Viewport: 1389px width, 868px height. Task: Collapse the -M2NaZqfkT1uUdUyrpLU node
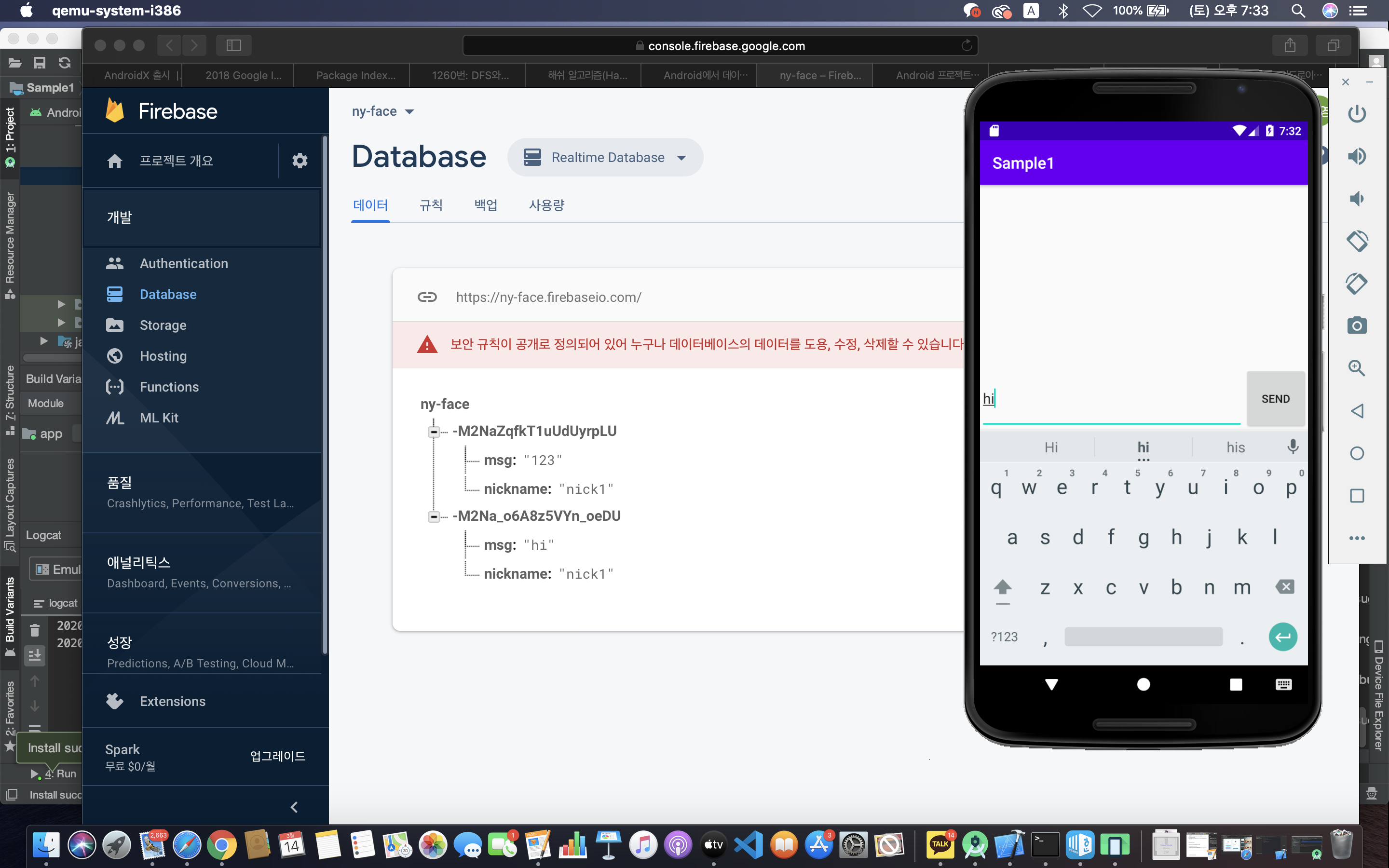pyautogui.click(x=434, y=431)
